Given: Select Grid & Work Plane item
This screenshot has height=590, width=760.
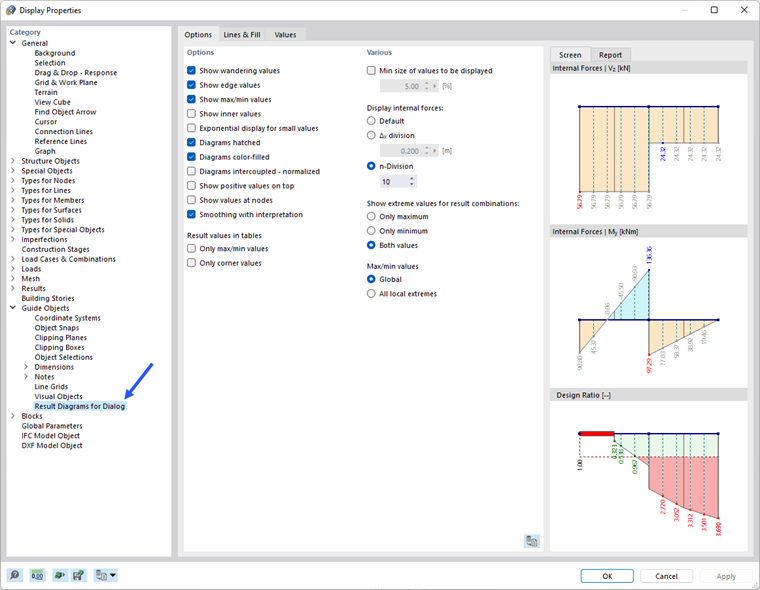Looking at the screenshot, I should click(66, 82).
